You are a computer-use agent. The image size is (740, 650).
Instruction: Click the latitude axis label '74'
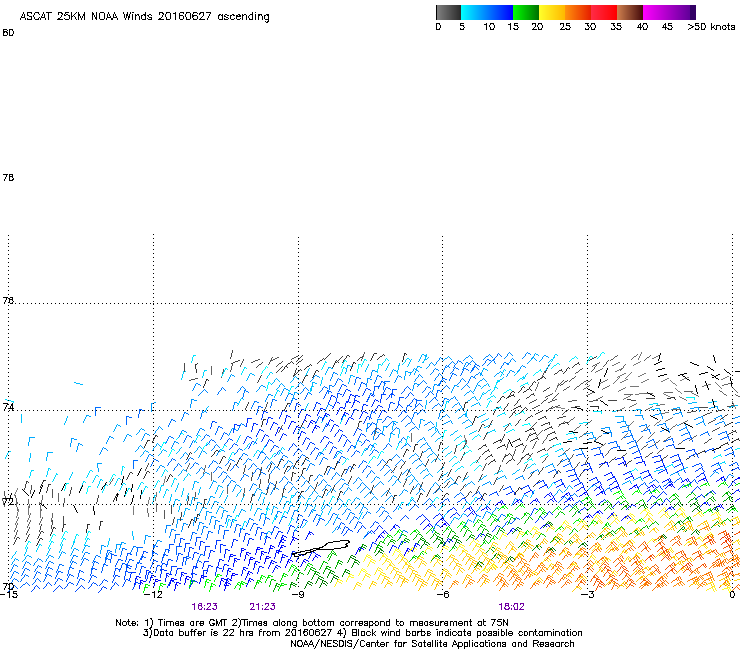(8, 407)
